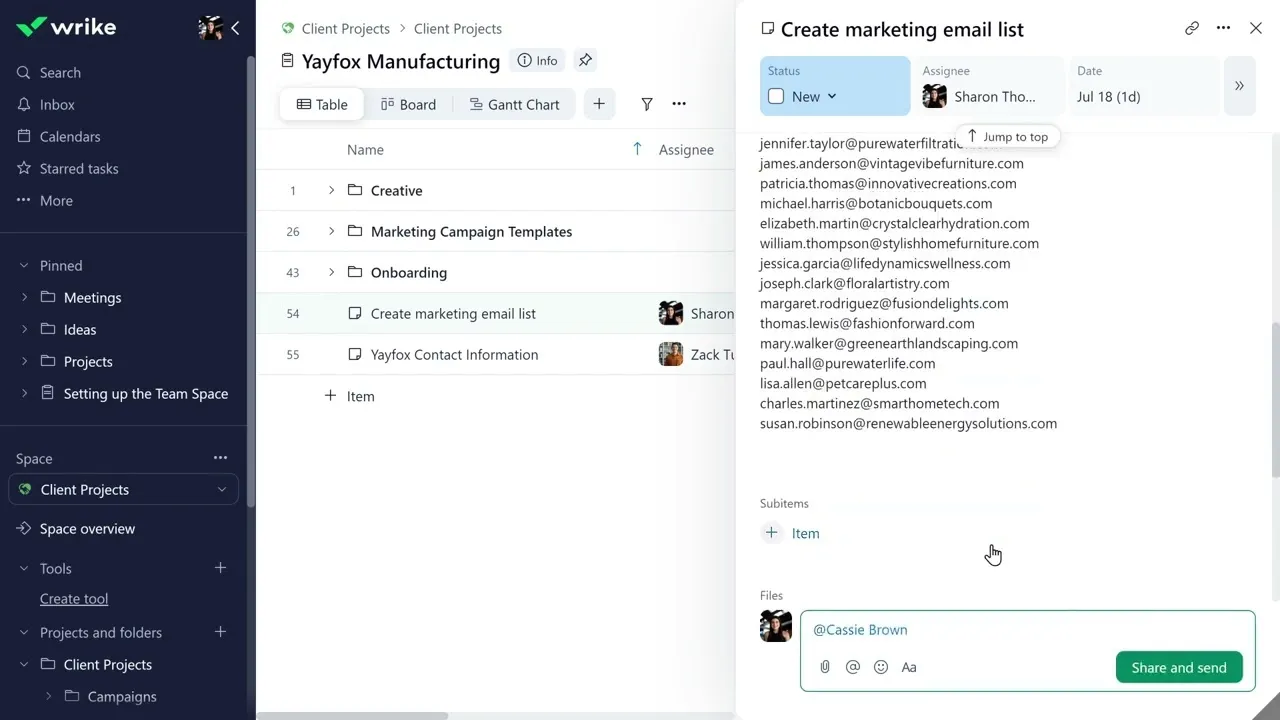Pin the Yayfox Manufacturing project
The width and height of the screenshot is (1280, 720).
[x=585, y=61]
